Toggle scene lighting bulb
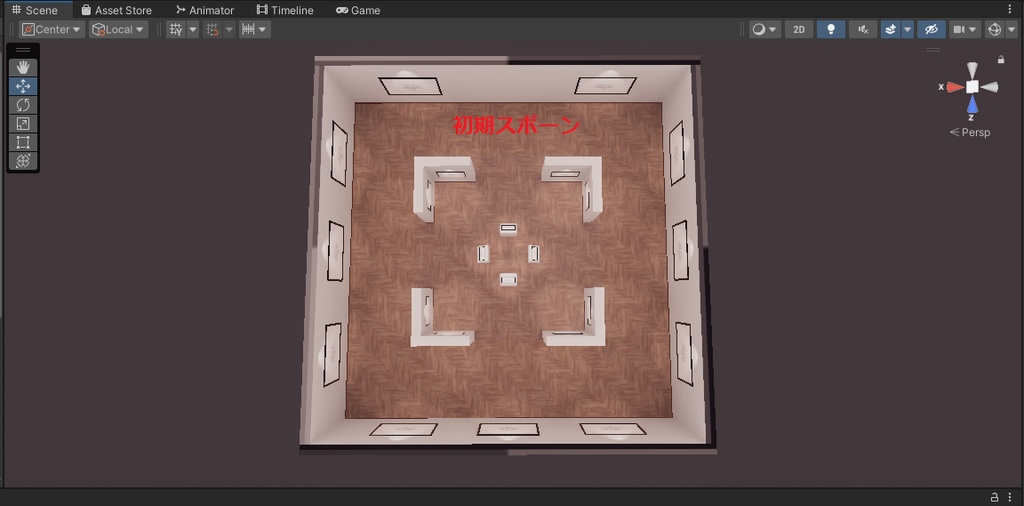The height and width of the screenshot is (506, 1024). 831,29
